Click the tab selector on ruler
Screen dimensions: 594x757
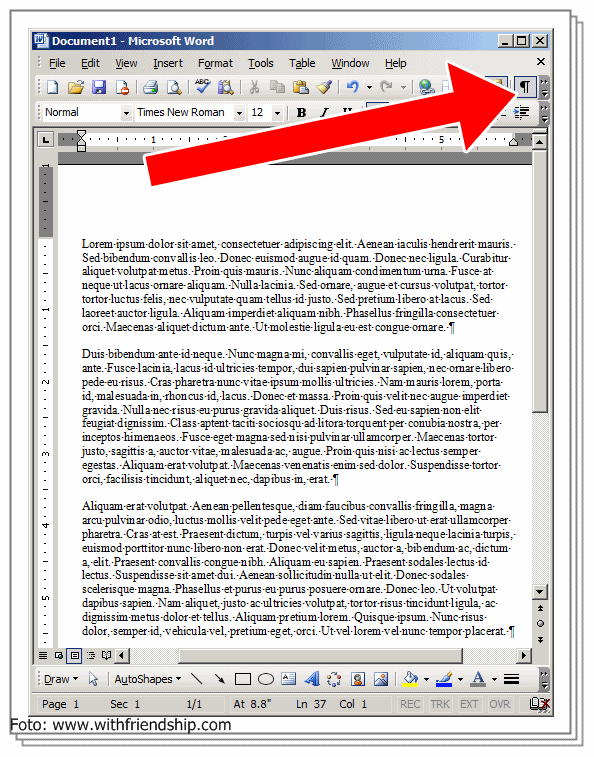click(45, 140)
